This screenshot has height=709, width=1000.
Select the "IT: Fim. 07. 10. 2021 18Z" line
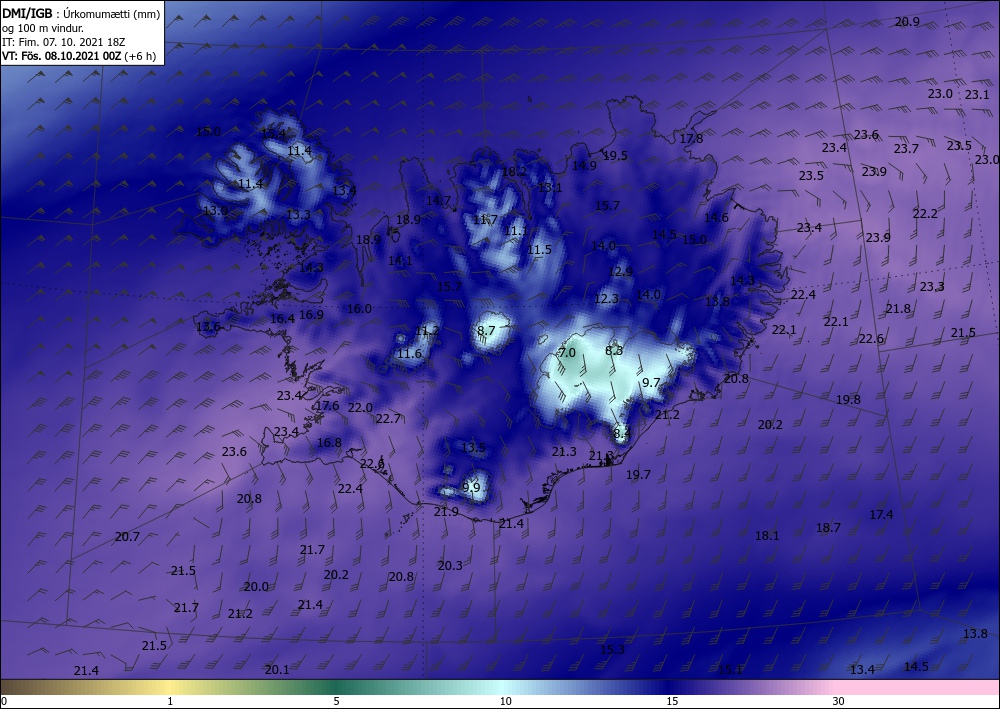(x=64, y=41)
